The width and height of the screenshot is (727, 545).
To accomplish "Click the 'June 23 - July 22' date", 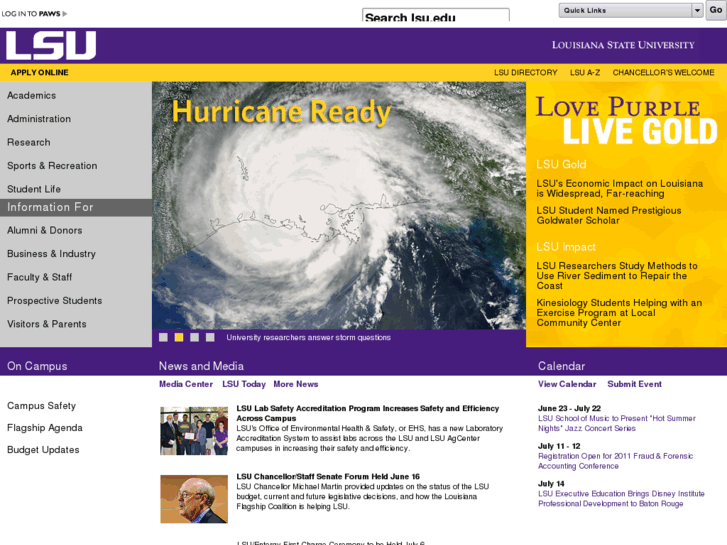I will (x=569, y=408).
